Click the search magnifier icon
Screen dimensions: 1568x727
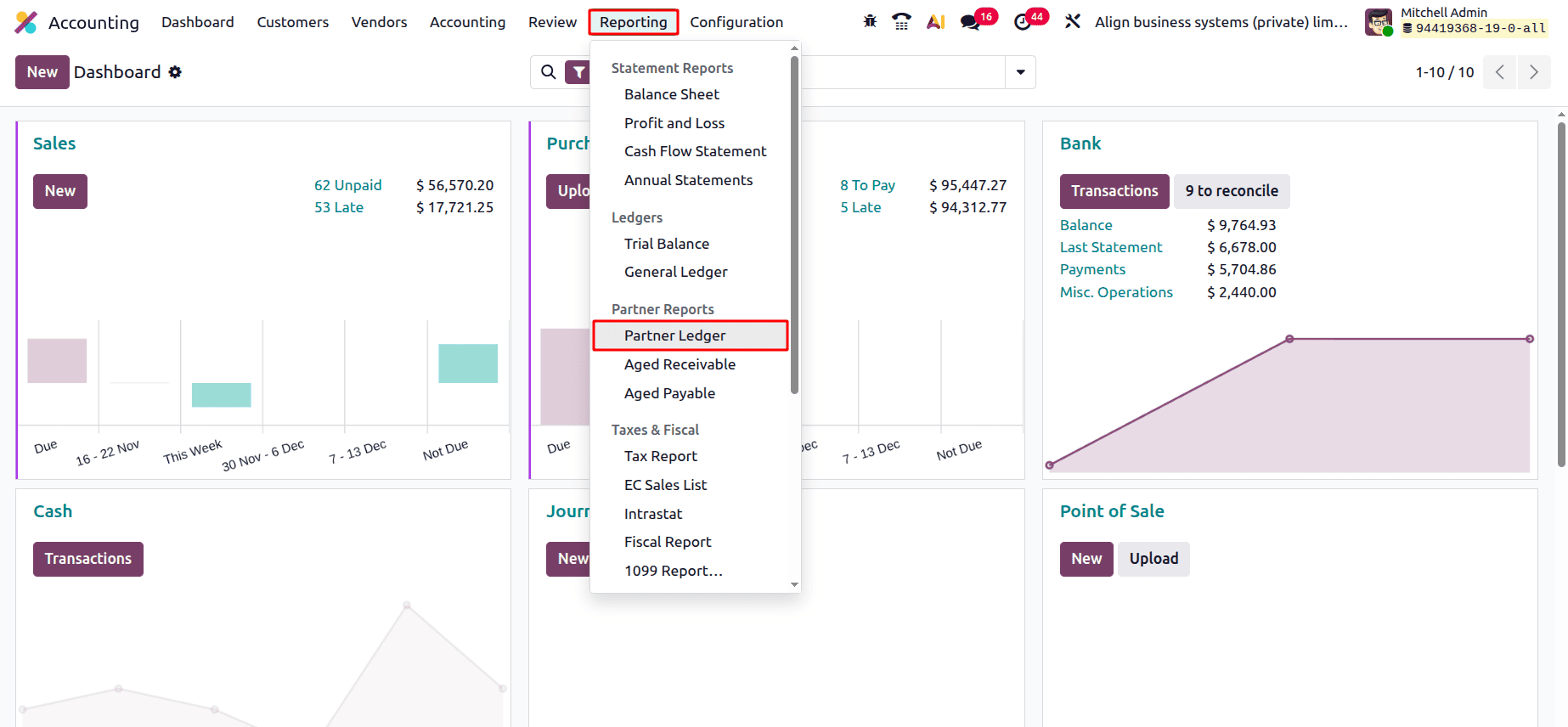click(549, 72)
